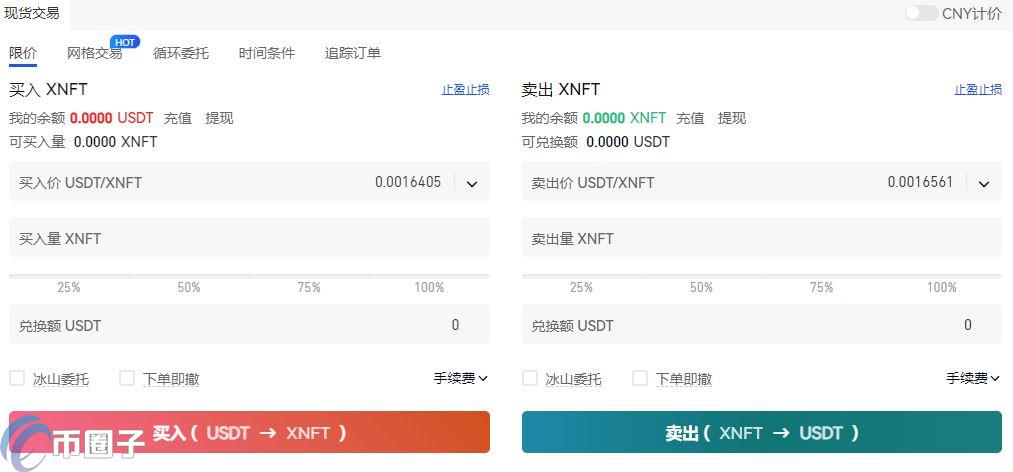Viewport: 1013px width, 472px height.
Task: Click 提现 next to USDT balance
Action: coord(220,118)
